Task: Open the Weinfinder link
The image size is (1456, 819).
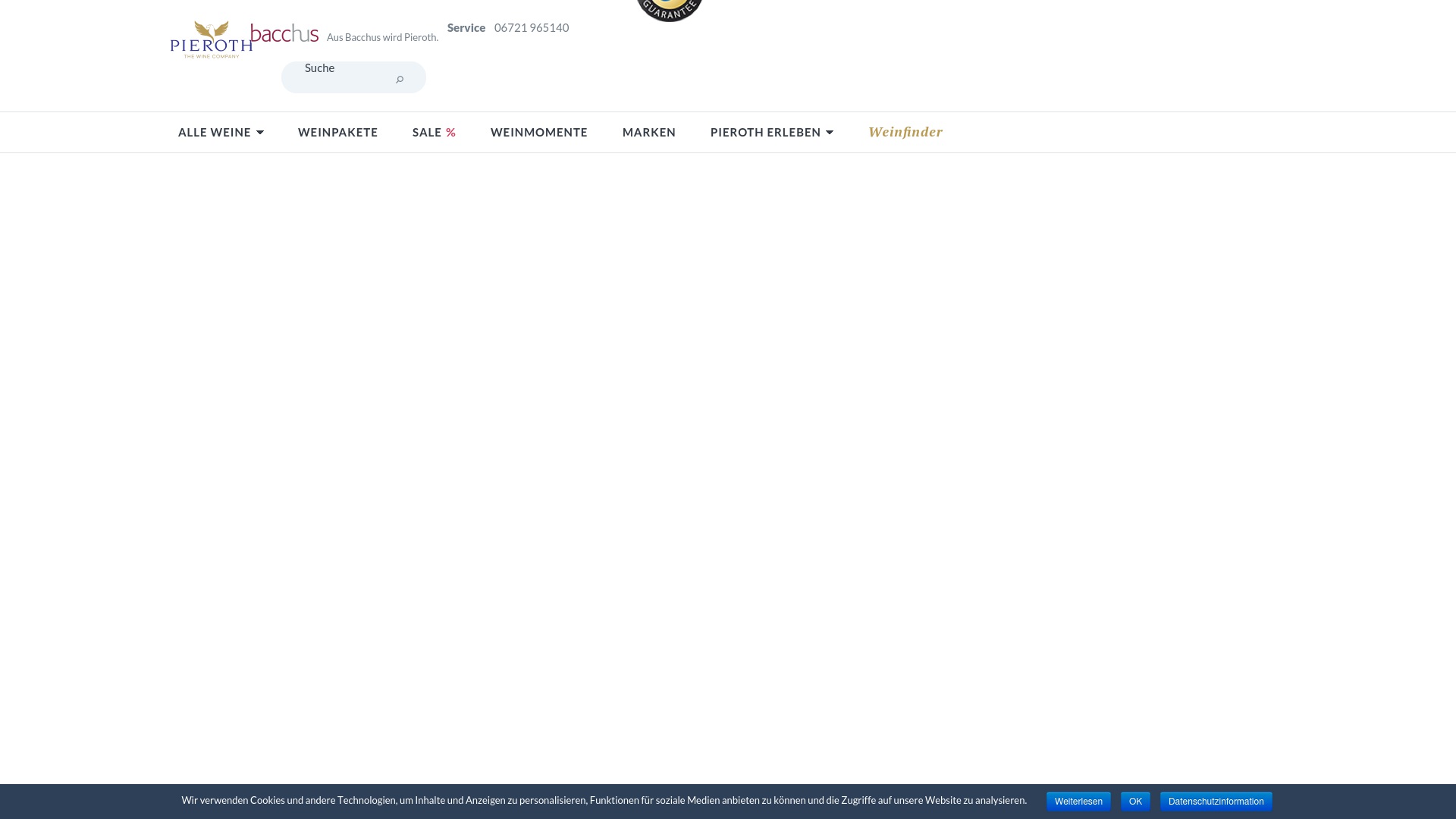Action: (x=905, y=132)
